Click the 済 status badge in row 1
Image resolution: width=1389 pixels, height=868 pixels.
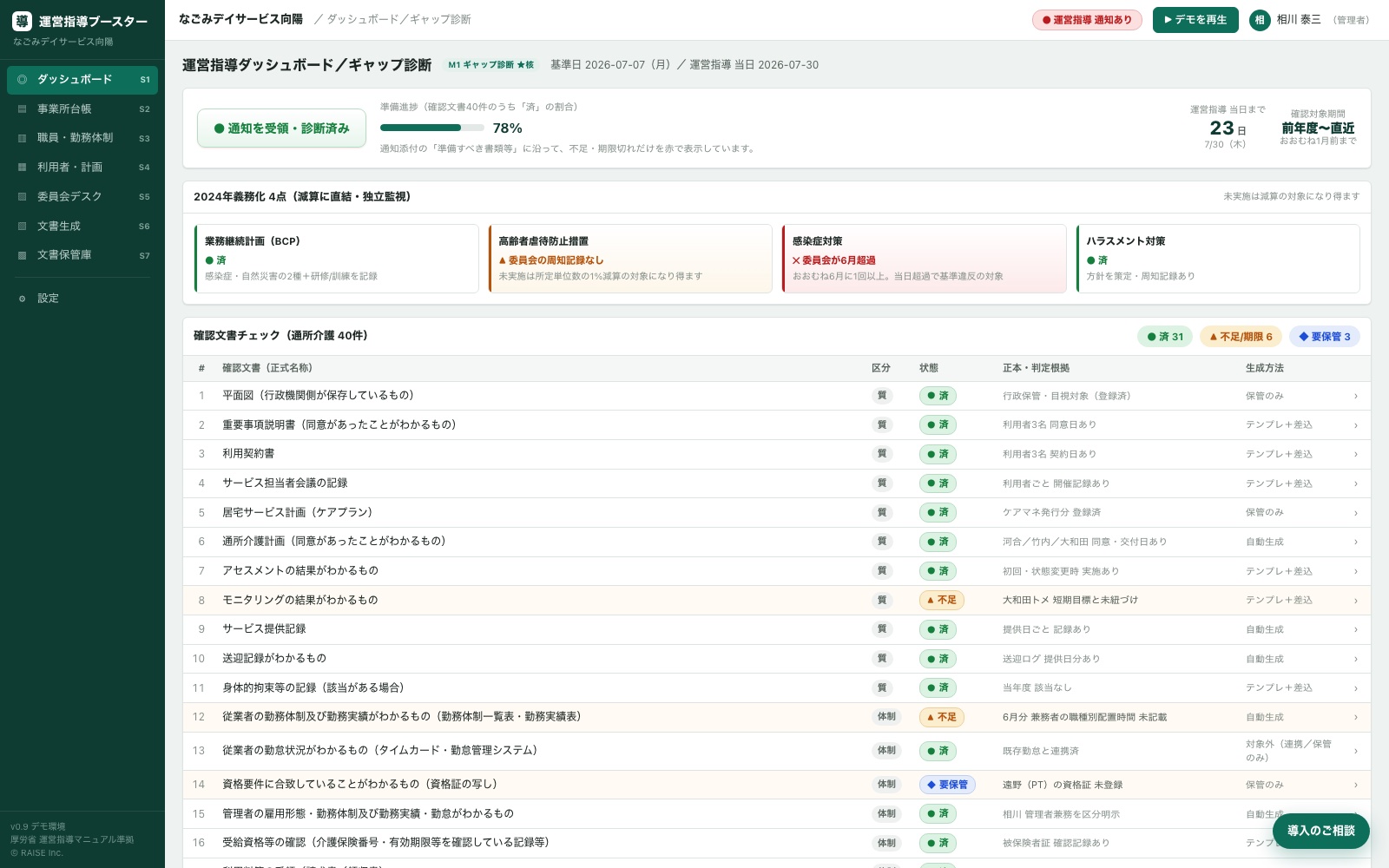(938, 396)
